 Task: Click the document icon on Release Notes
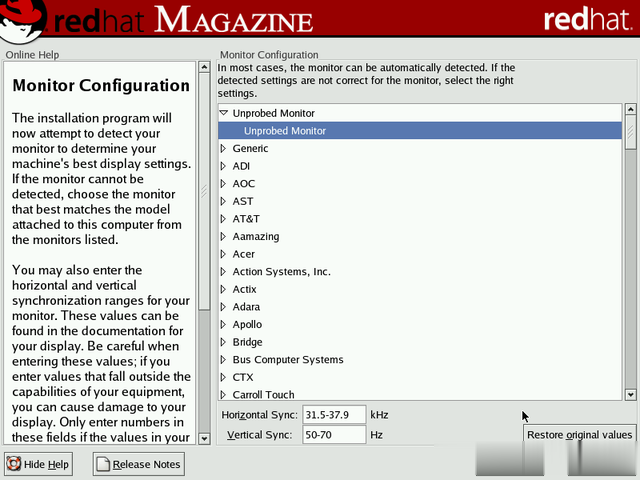[103, 464]
